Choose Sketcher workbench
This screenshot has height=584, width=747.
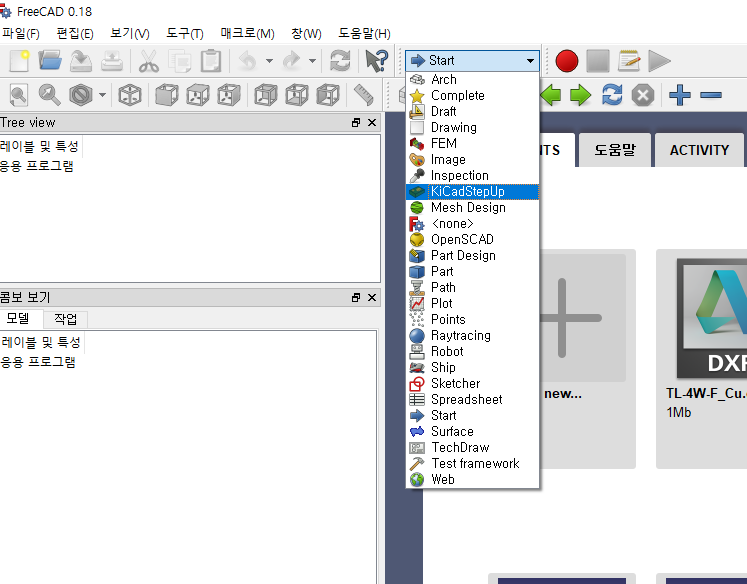coord(472,383)
